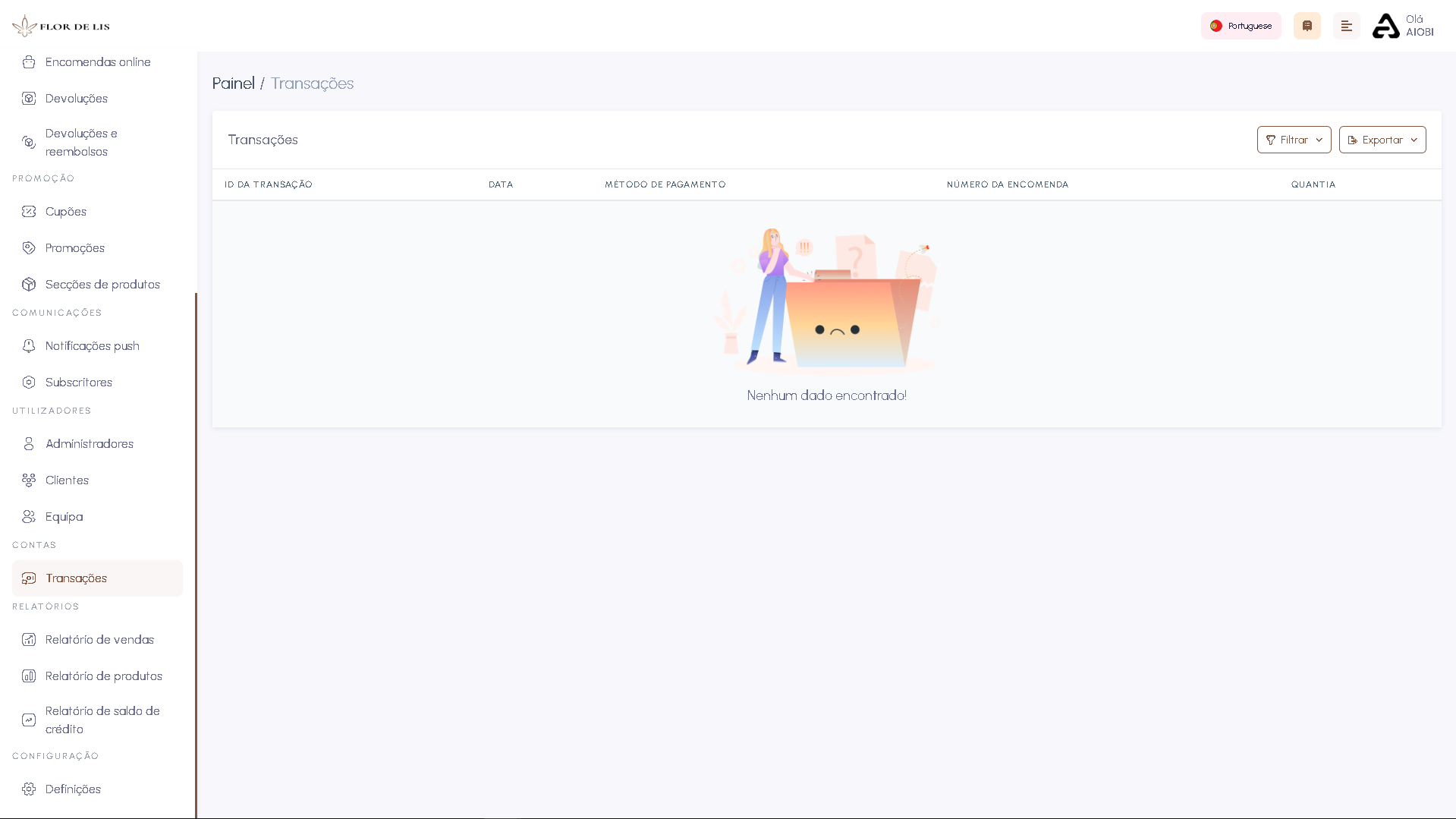Click the Filtrar button
The height and width of the screenshot is (819, 1456).
pyautogui.click(x=1294, y=140)
